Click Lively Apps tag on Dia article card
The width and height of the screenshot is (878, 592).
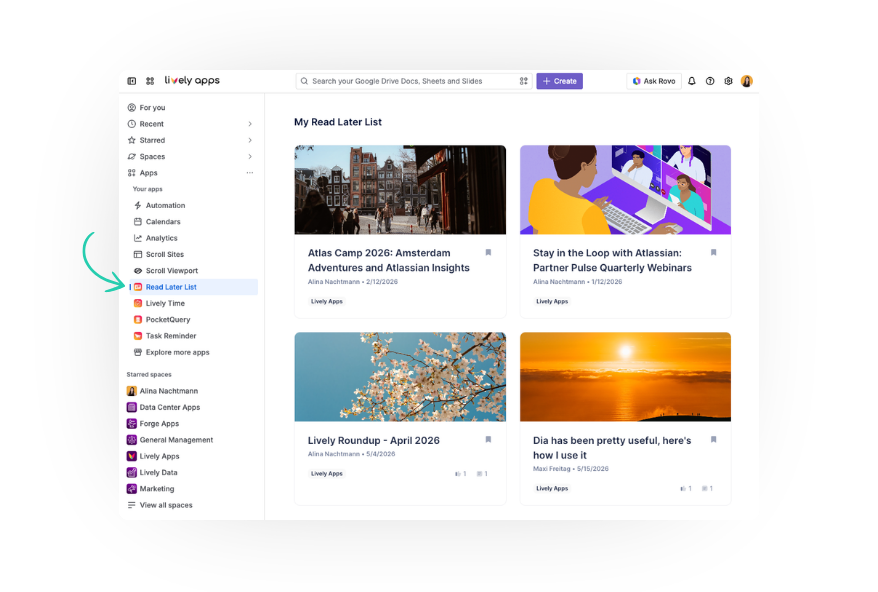[x=552, y=488]
